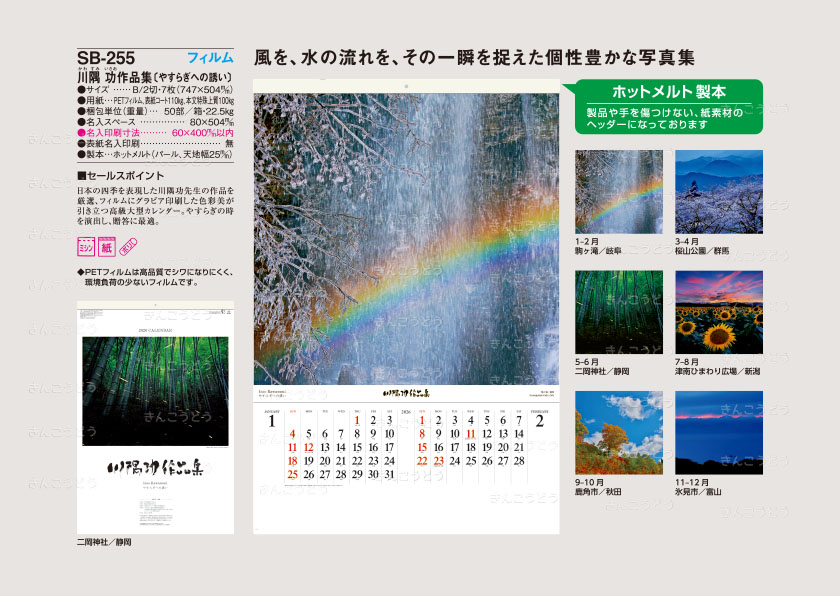Click the pink 紙 paper icon
The height and width of the screenshot is (596, 840).
click(107, 247)
